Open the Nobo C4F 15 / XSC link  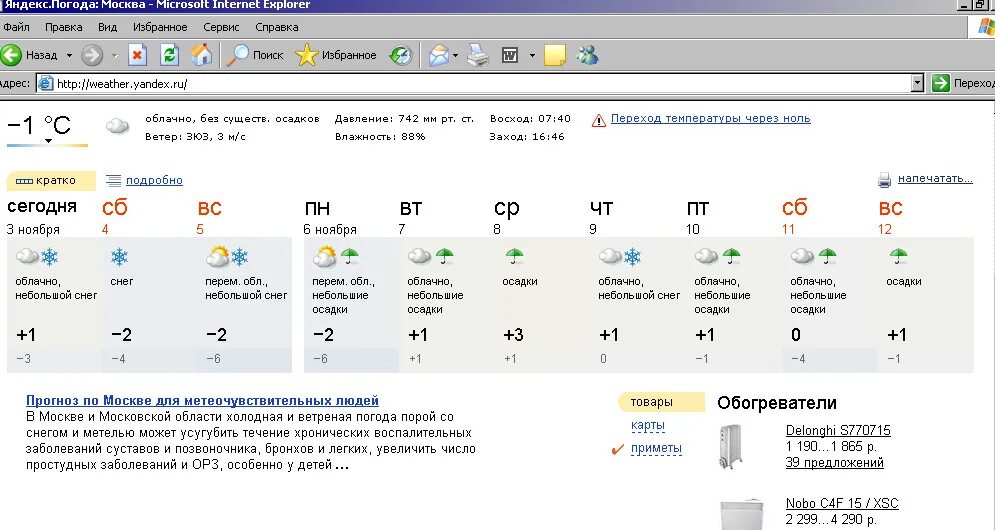[842, 503]
